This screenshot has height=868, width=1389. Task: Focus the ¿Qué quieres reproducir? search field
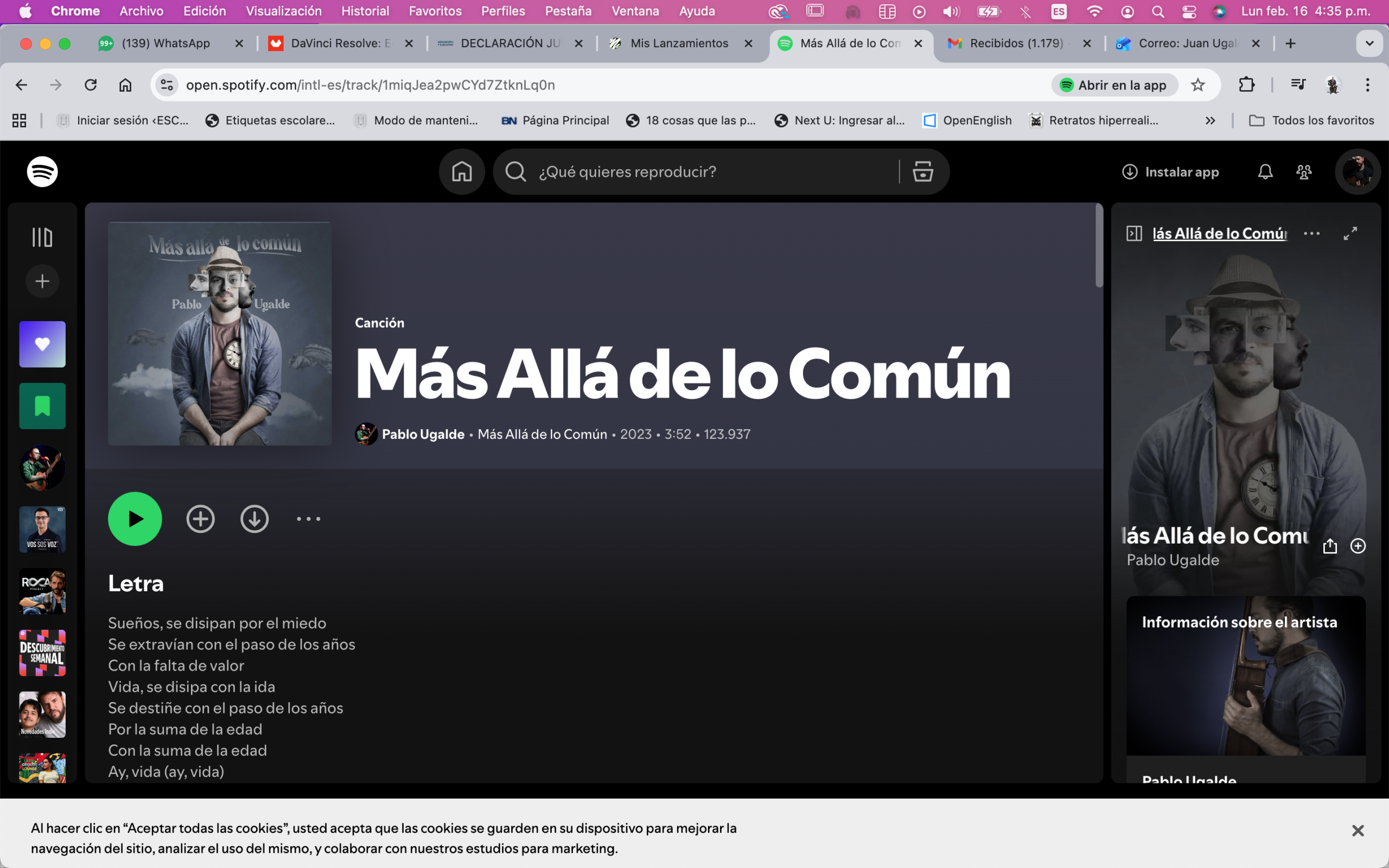(712, 171)
